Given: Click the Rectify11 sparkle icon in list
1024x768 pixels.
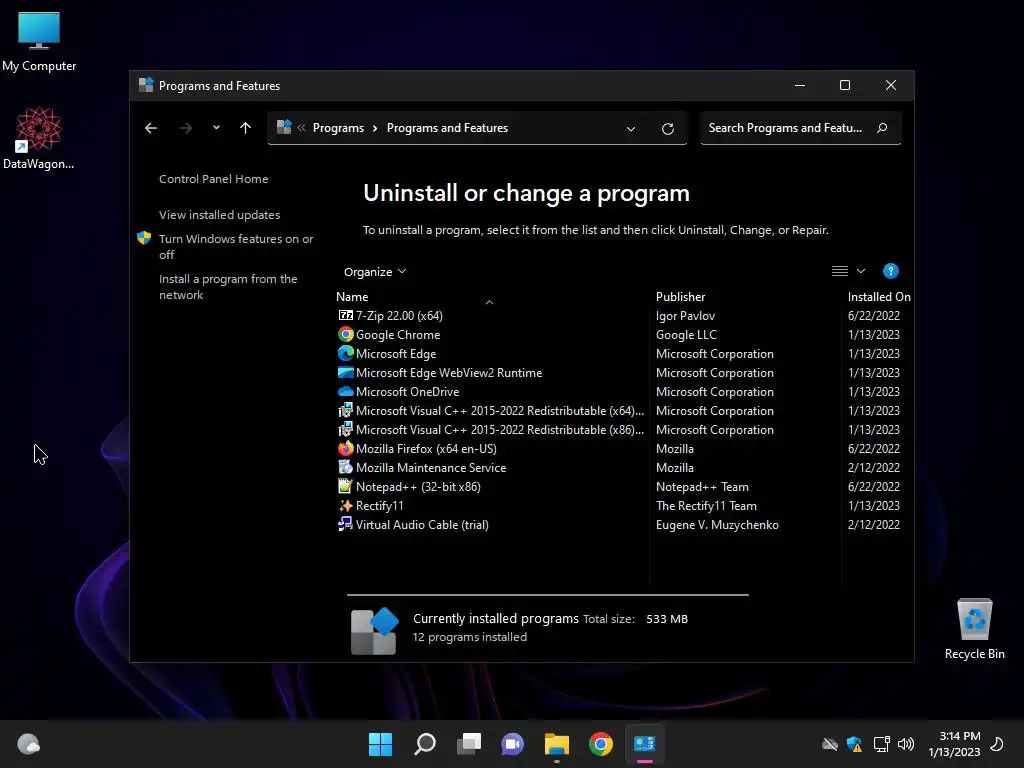Looking at the screenshot, I should (x=345, y=505).
